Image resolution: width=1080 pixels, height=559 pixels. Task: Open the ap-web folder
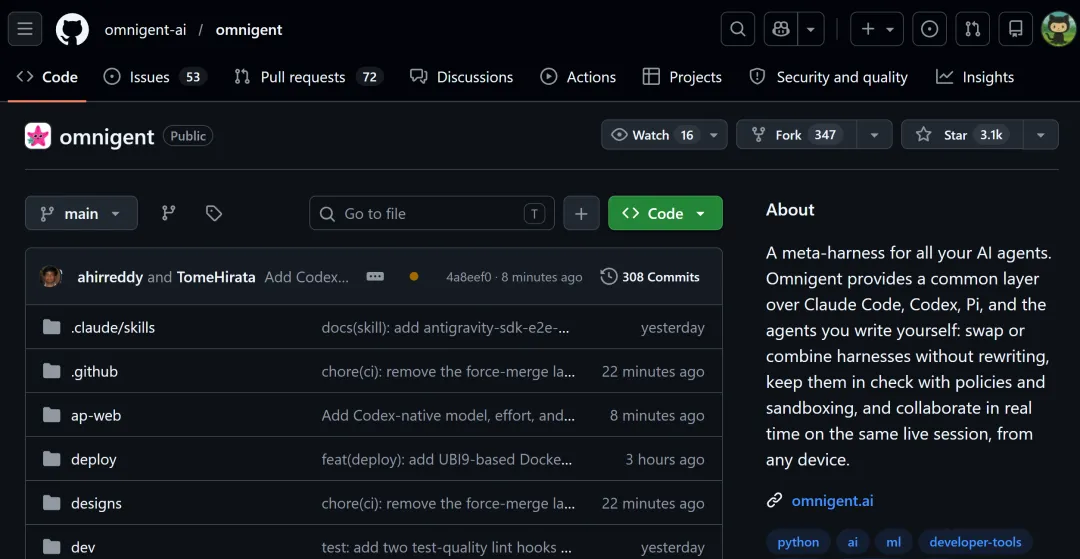pos(96,416)
